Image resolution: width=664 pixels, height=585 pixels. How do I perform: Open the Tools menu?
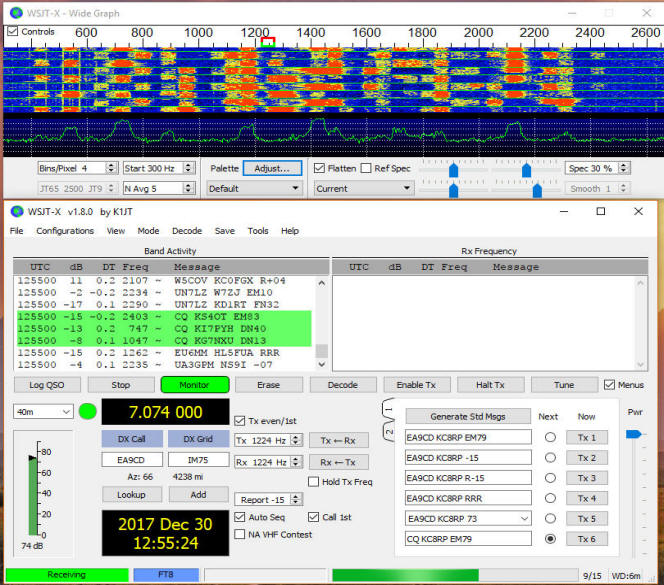(258, 231)
